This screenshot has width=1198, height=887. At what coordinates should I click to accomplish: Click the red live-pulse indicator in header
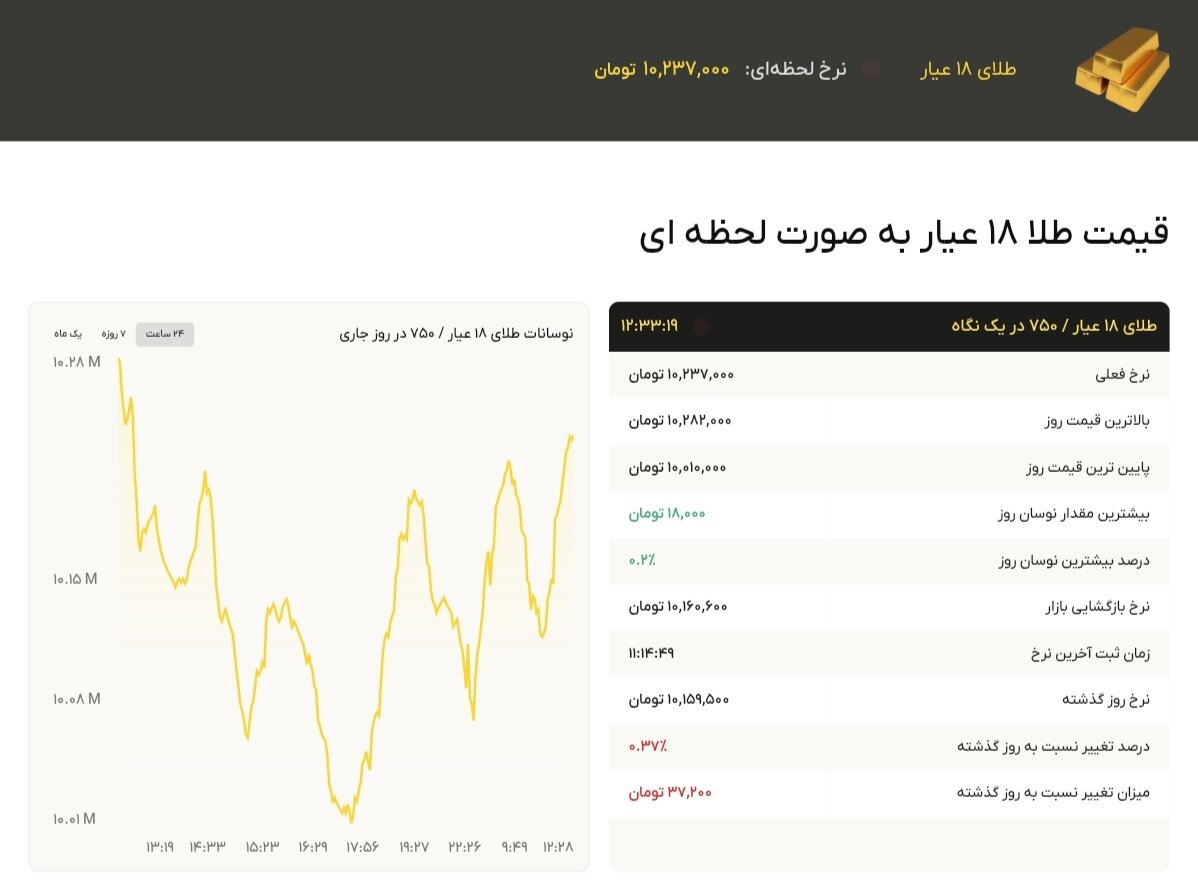click(x=872, y=69)
